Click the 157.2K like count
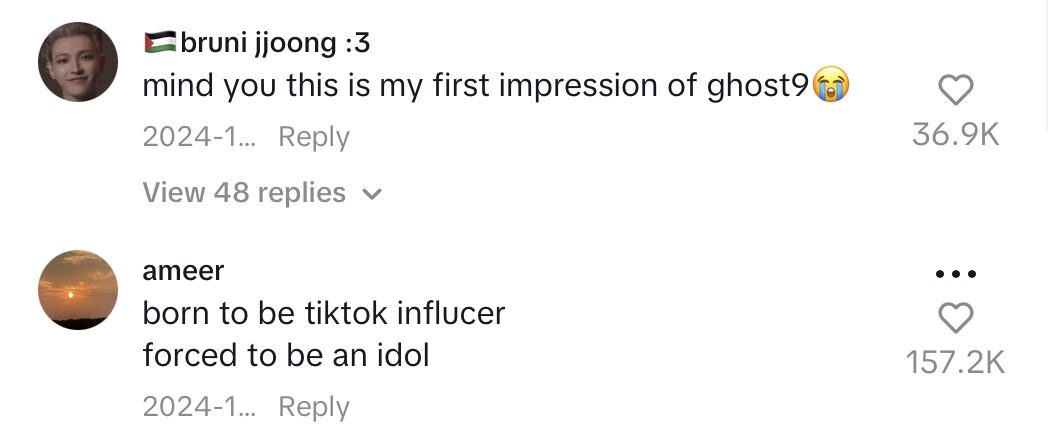This screenshot has width=1048, height=430. pyautogui.click(x=955, y=362)
